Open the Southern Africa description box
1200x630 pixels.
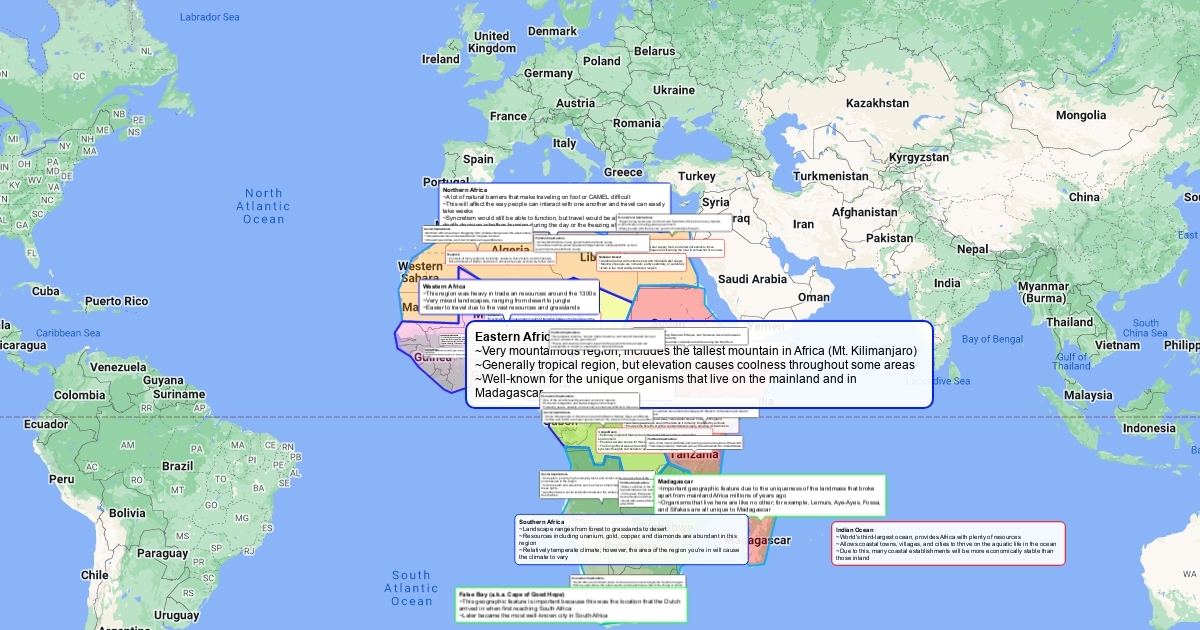pos(631,539)
